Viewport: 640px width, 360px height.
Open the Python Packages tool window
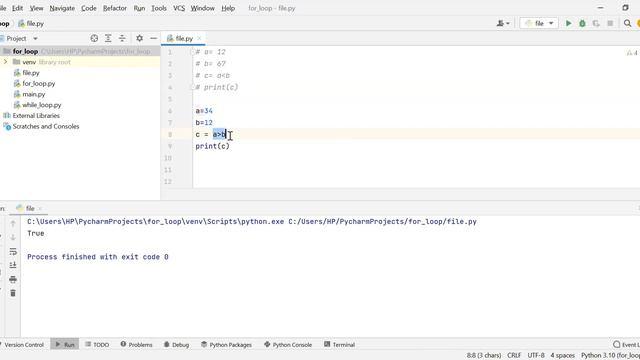pos(226,344)
